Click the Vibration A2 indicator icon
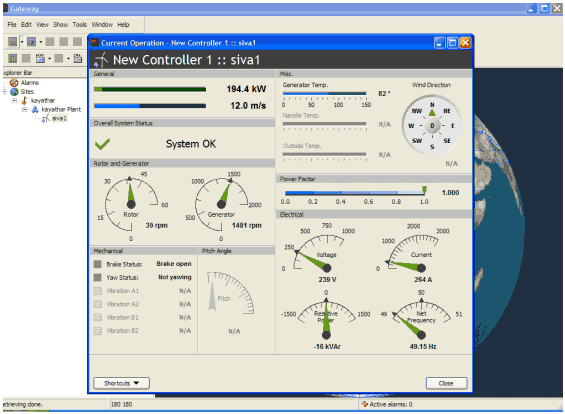Image resolution: width=565 pixels, height=414 pixels. click(97, 304)
